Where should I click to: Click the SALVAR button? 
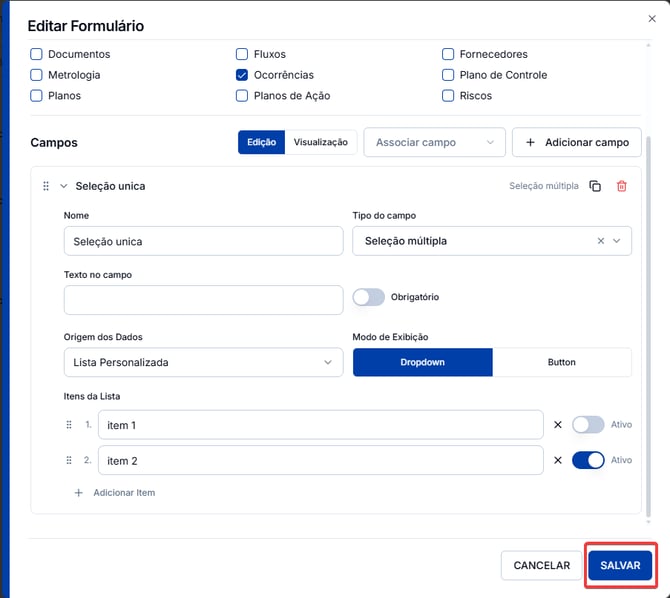click(620, 566)
